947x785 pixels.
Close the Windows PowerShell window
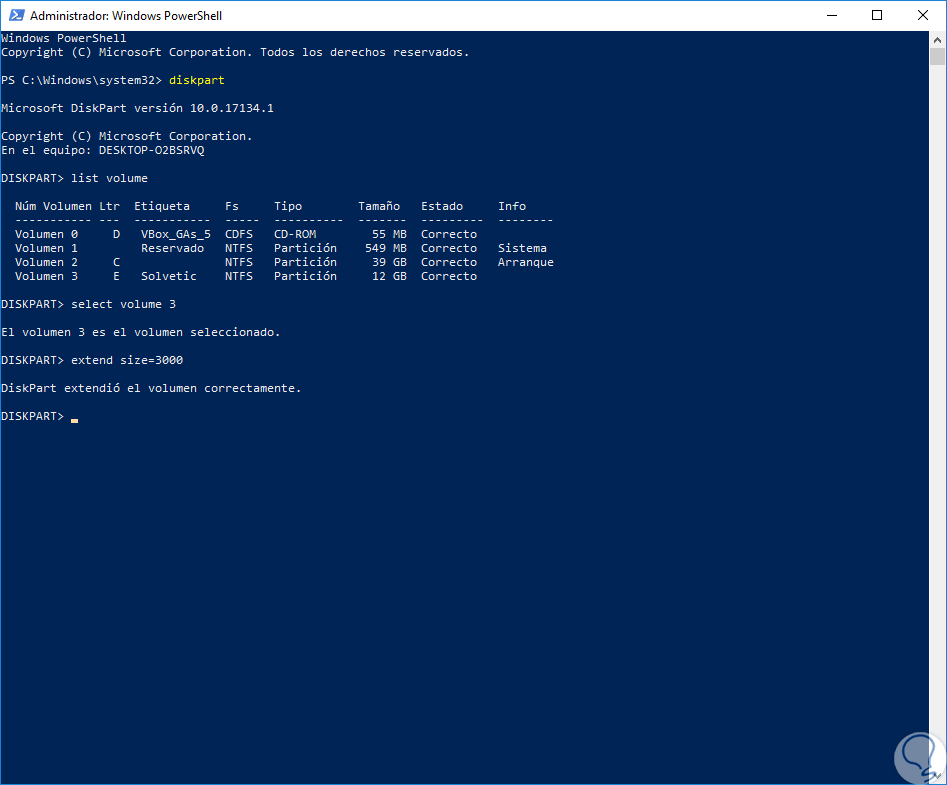923,15
